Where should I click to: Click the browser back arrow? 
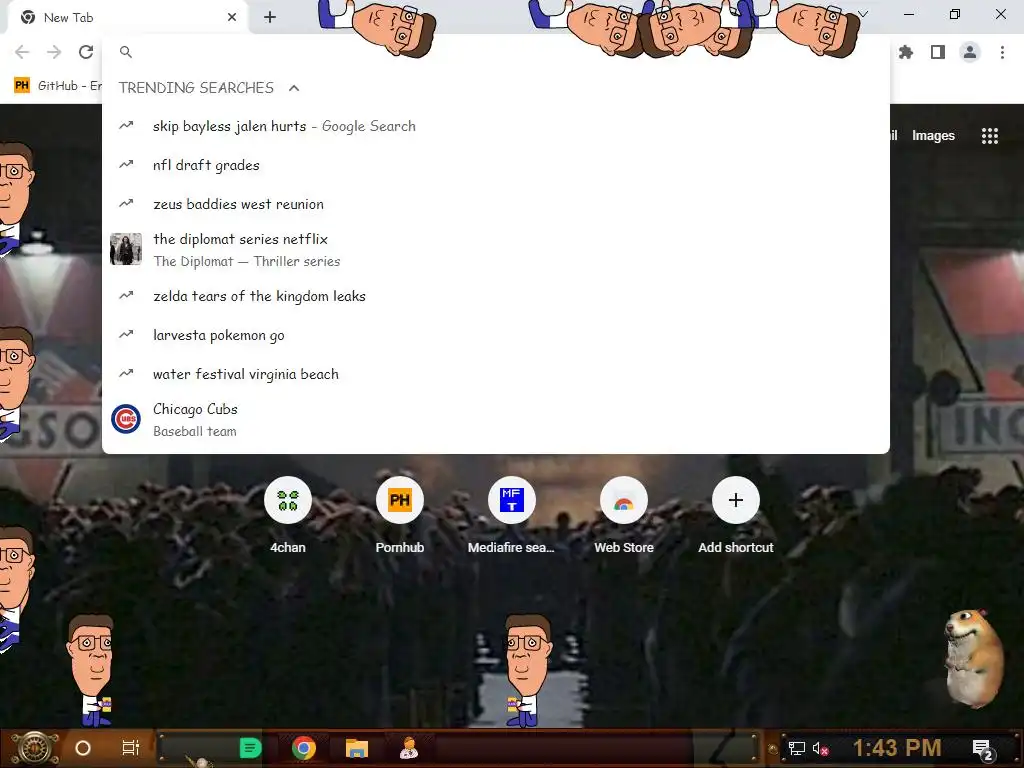point(22,52)
